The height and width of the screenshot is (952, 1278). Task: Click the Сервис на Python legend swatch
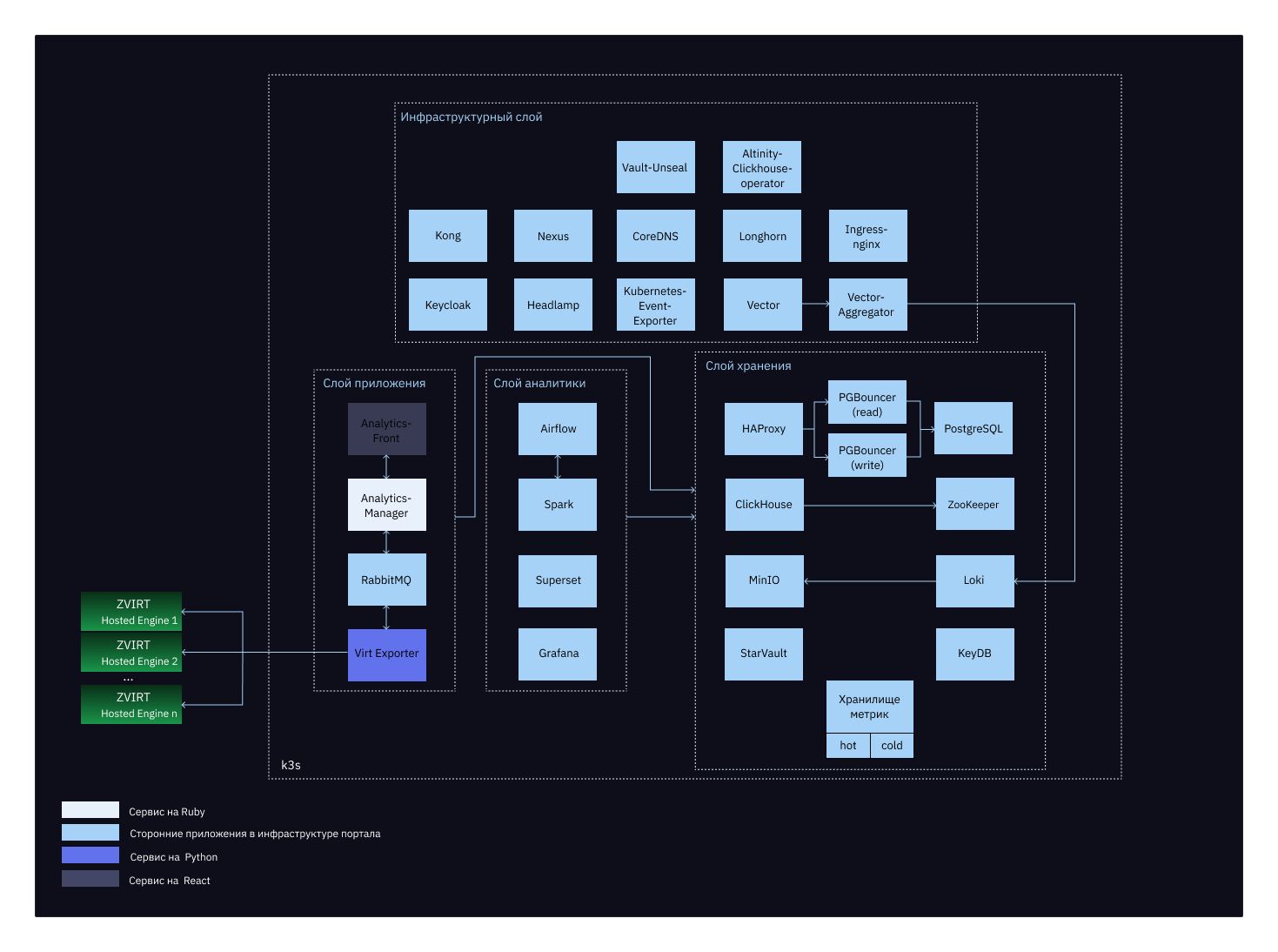click(90, 855)
